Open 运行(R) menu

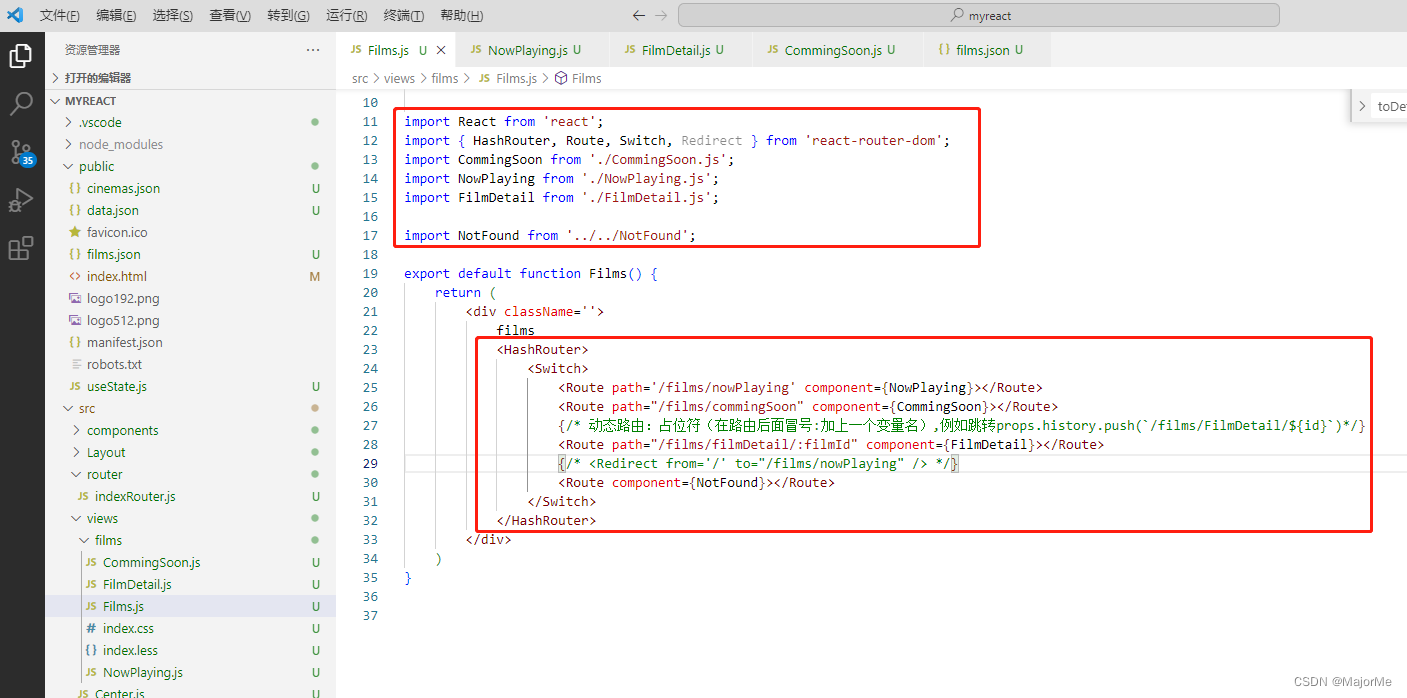[x=347, y=16]
